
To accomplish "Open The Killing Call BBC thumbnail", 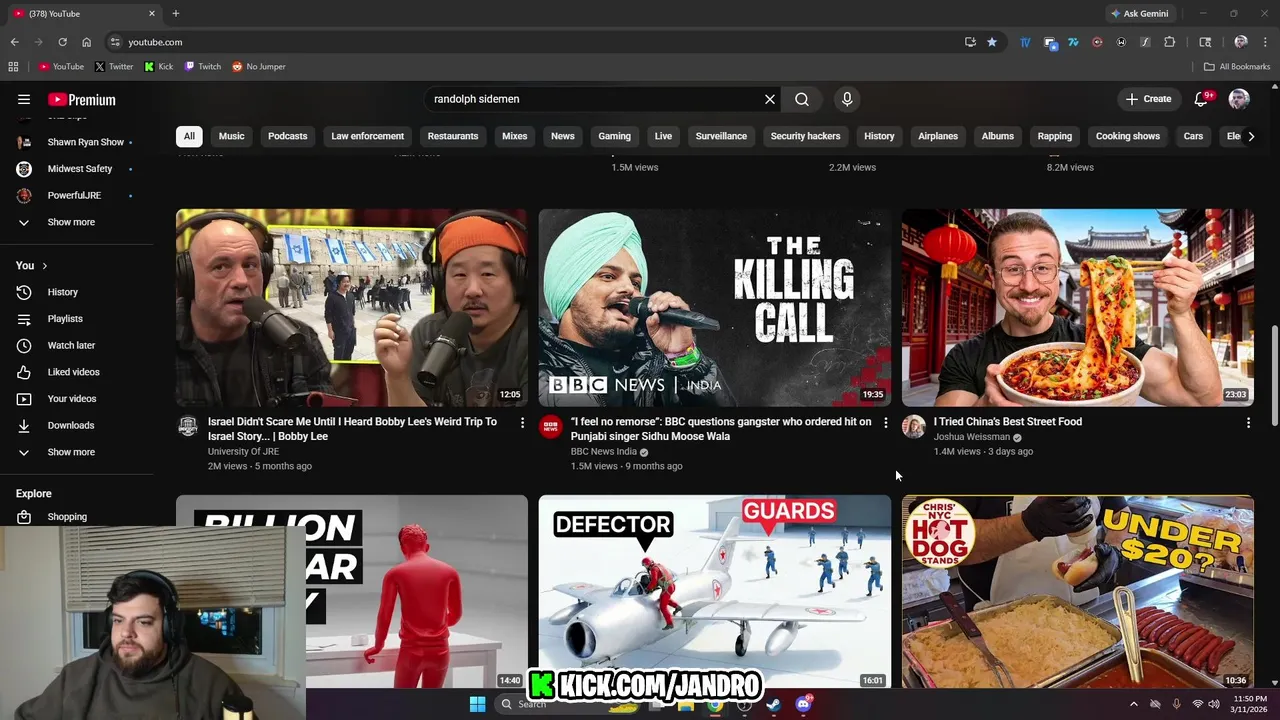I will [715, 307].
